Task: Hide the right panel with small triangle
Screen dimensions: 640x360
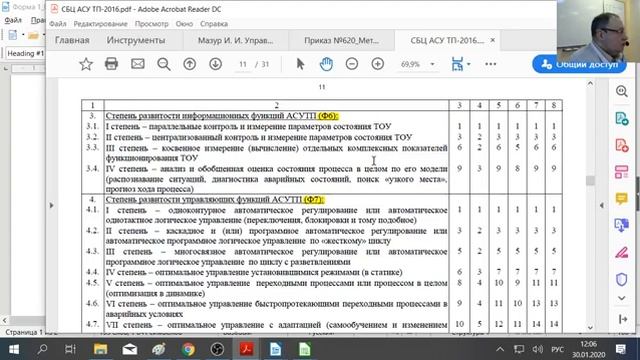Action: 602,205
